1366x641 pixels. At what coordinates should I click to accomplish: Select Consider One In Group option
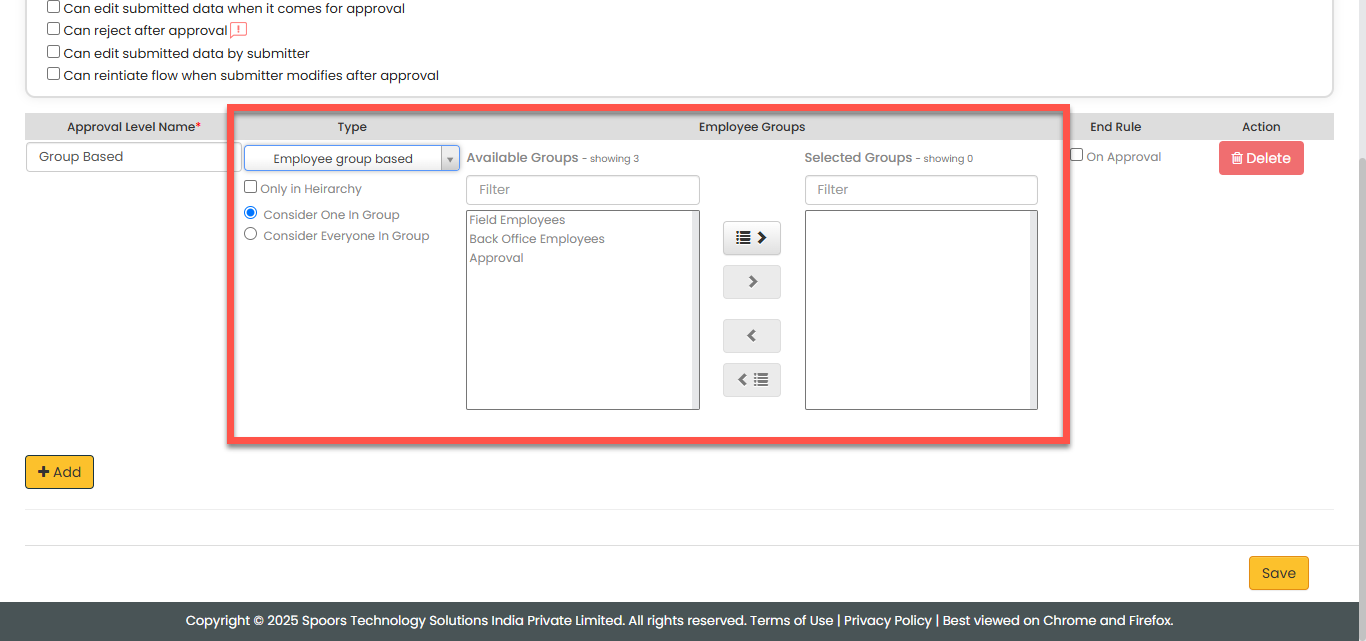tap(251, 214)
